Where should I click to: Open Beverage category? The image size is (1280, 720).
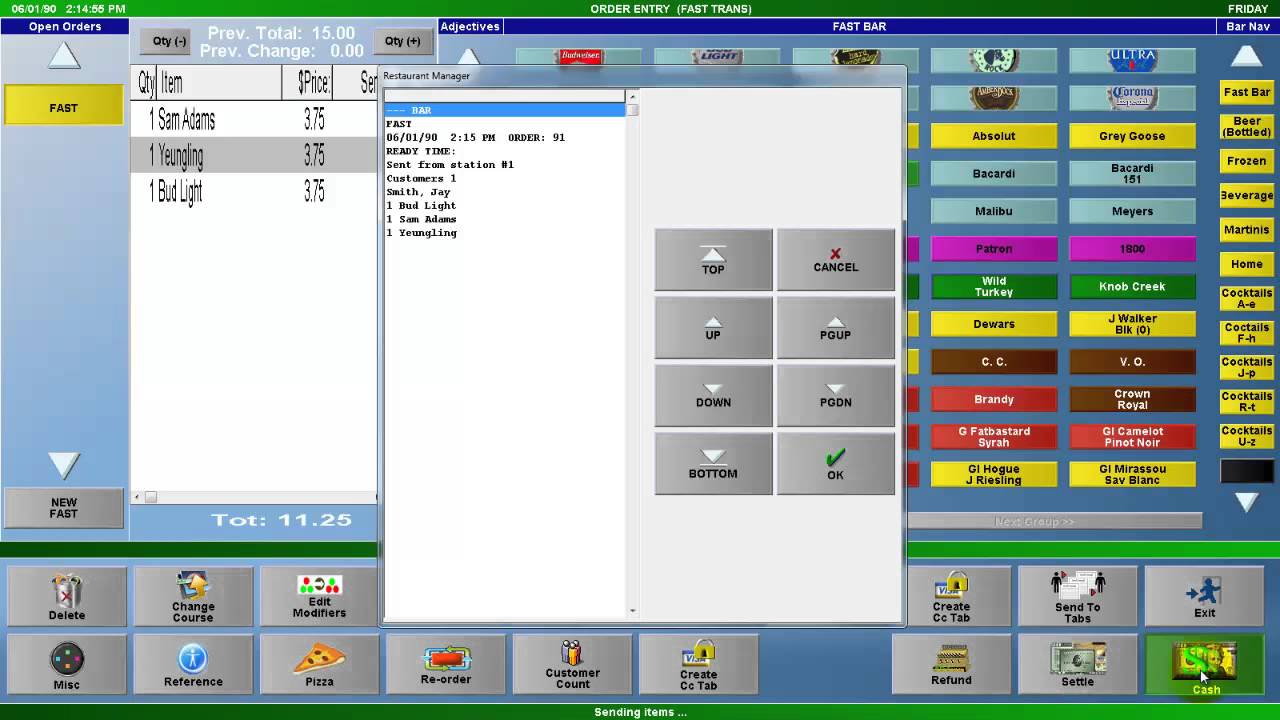[1247, 195]
